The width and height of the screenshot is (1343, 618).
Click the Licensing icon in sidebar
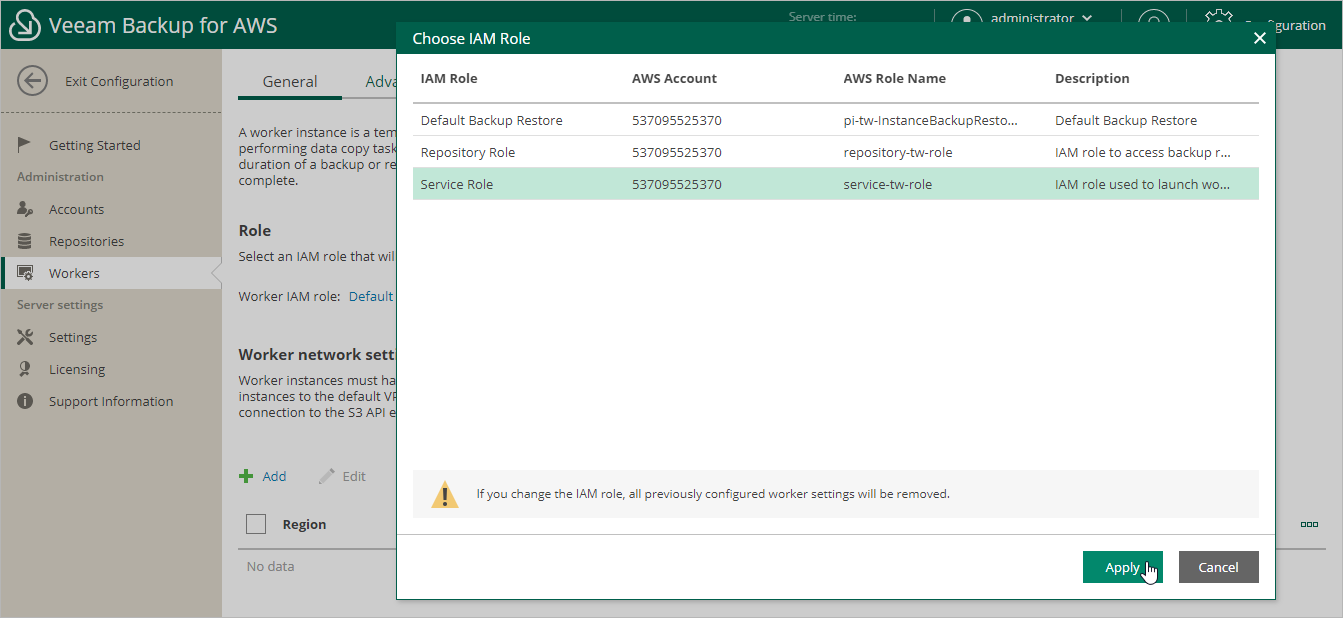[26, 369]
